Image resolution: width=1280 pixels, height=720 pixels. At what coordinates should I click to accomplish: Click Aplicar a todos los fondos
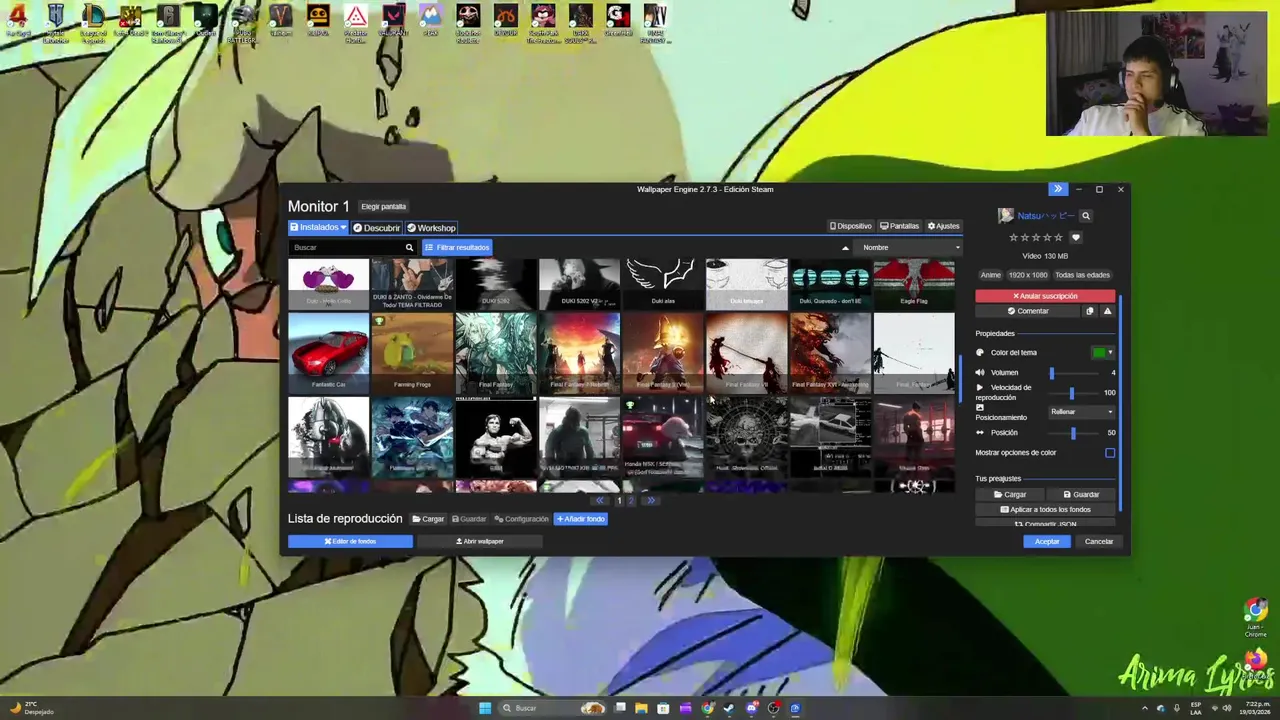click(x=1045, y=510)
